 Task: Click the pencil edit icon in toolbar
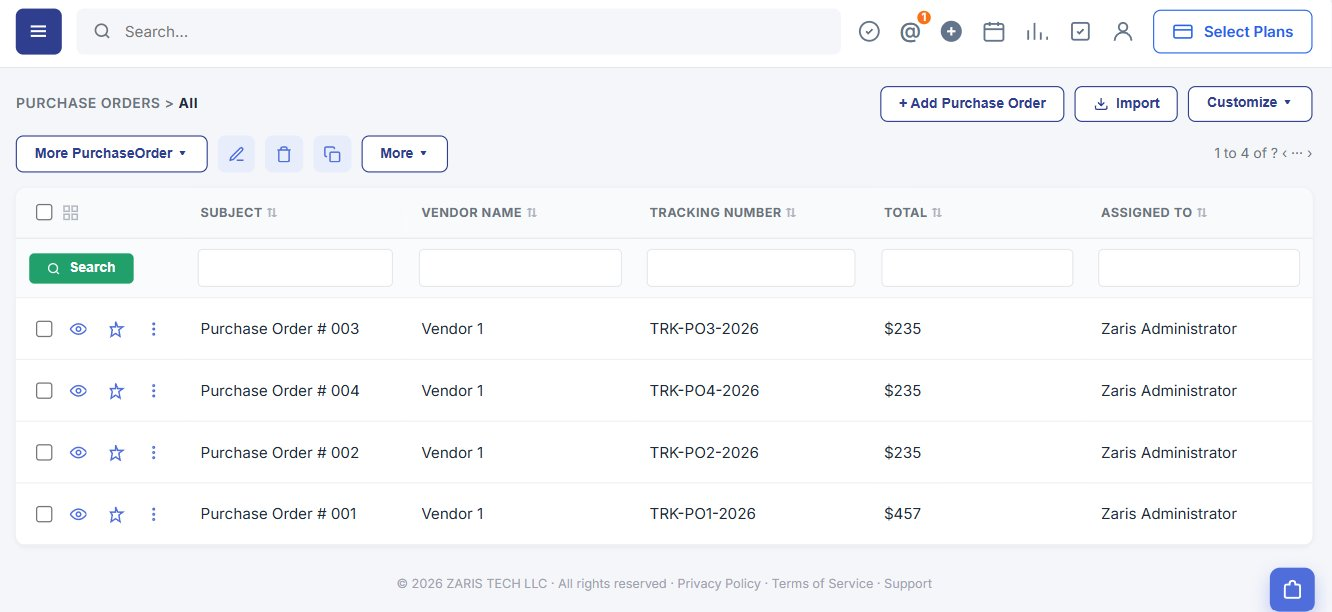pos(236,154)
